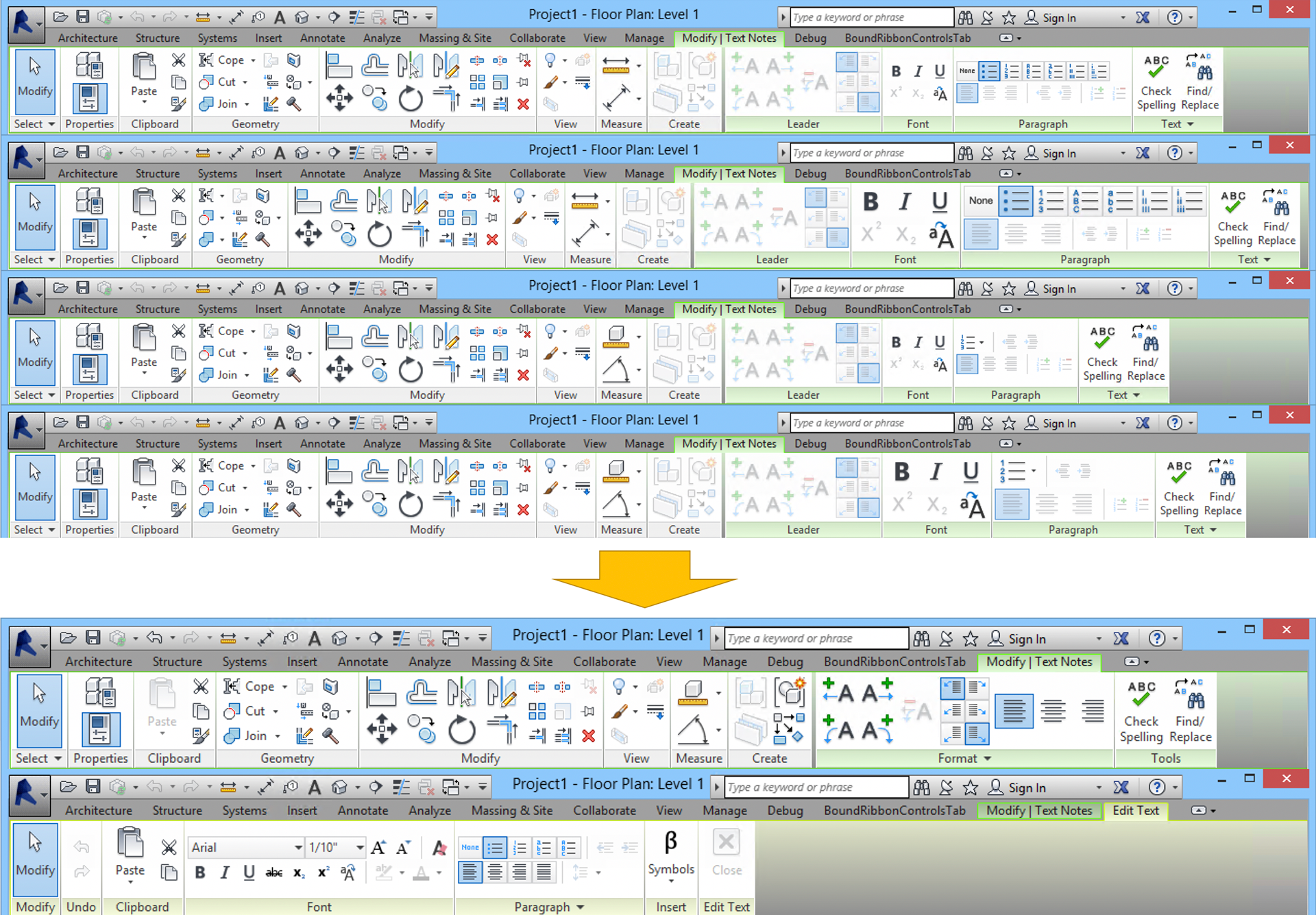
Task: Click the Close button in Edit Text panel
Action: click(x=727, y=853)
